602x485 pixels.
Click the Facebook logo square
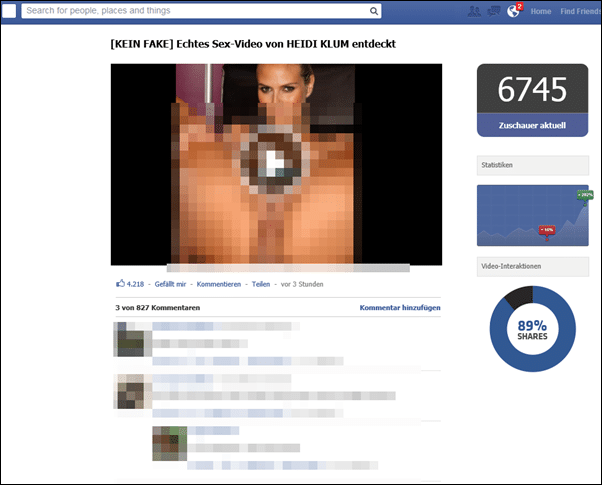click(x=9, y=11)
